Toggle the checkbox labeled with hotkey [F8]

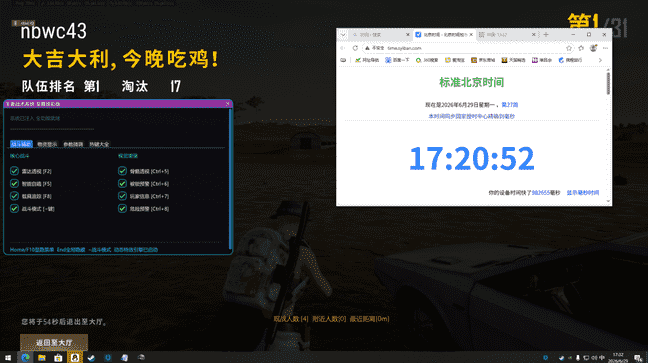[14, 196]
